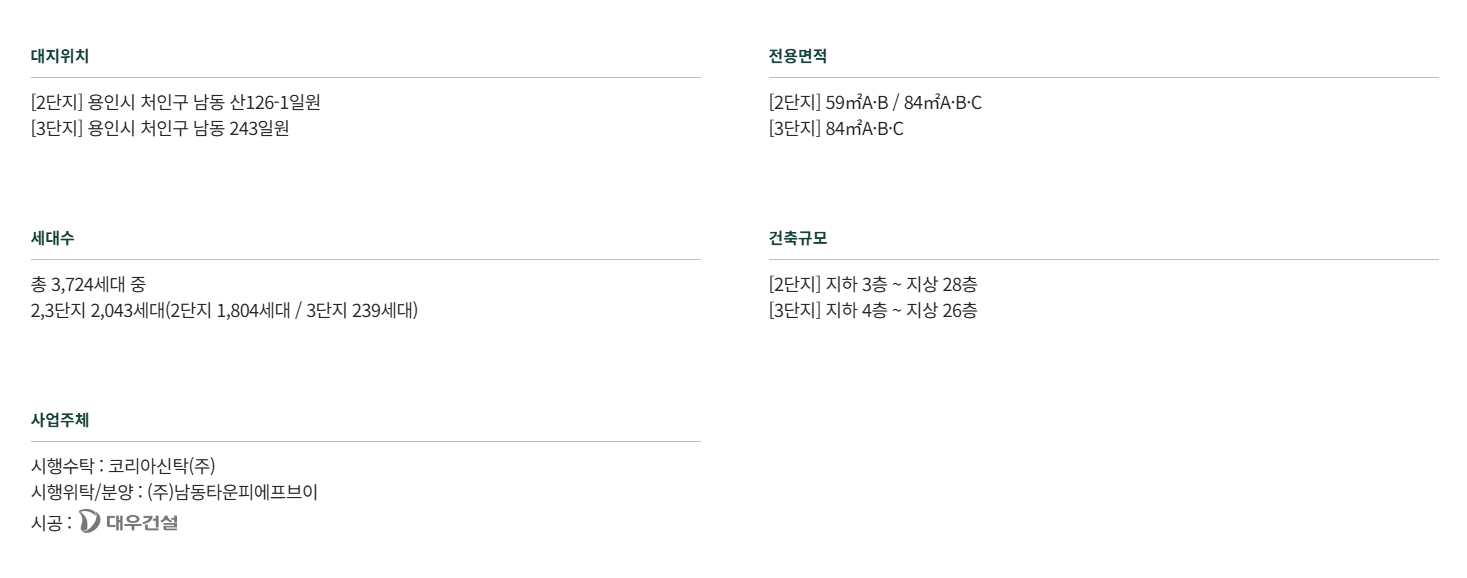Image resolution: width=1467 pixels, height=578 pixels.
Task: Click the total households text 총 3,724세대 중
Action: (x=89, y=284)
